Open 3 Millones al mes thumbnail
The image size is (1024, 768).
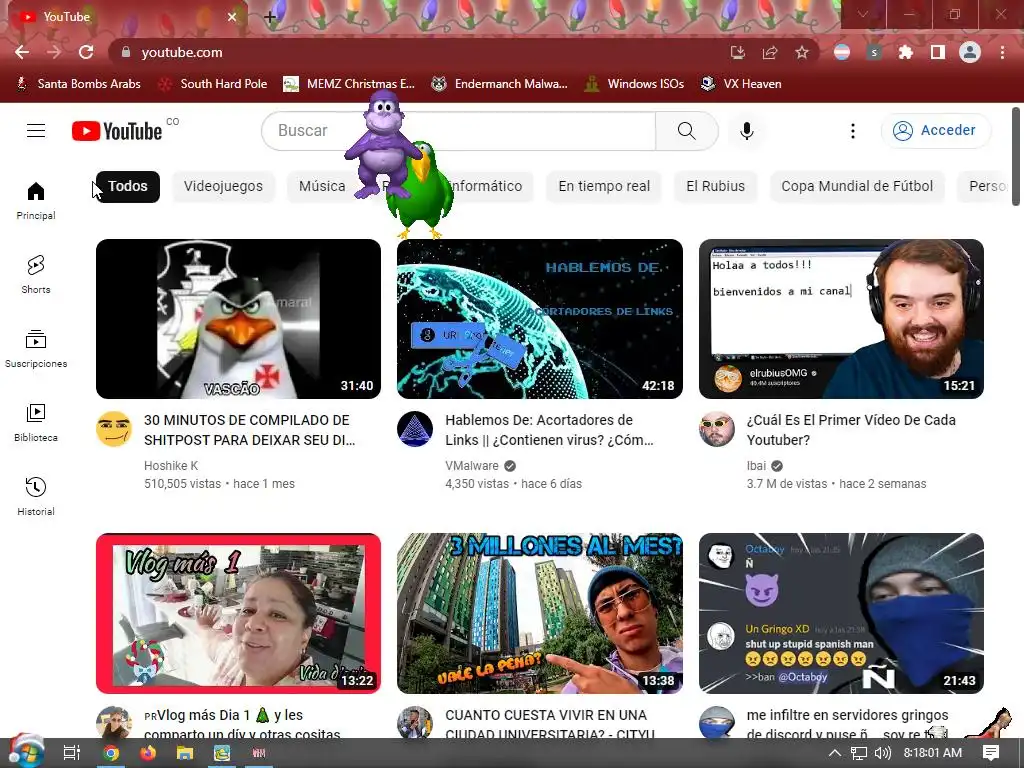point(539,613)
